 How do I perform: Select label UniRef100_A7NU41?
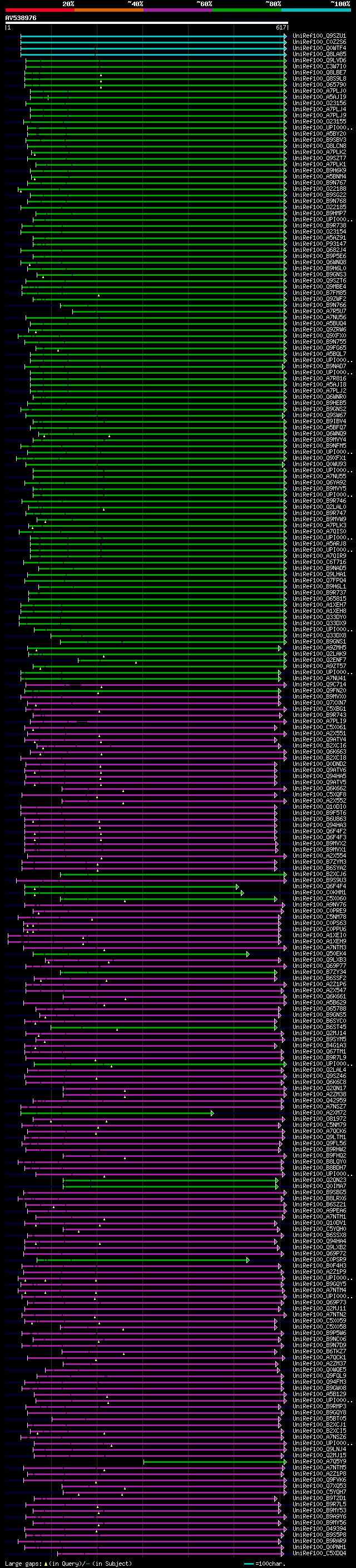point(319,679)
